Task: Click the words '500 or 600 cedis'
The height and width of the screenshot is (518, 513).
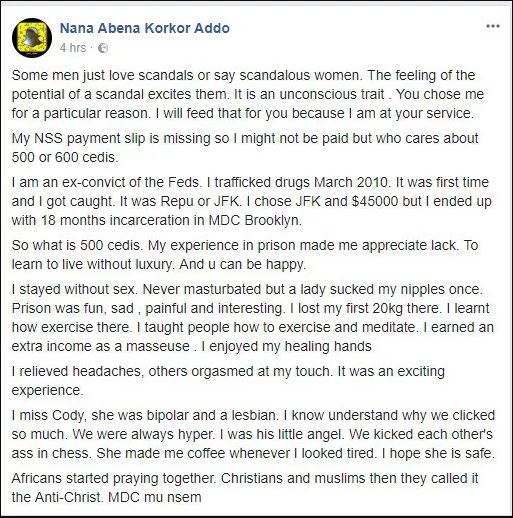Action: point(64,157)
